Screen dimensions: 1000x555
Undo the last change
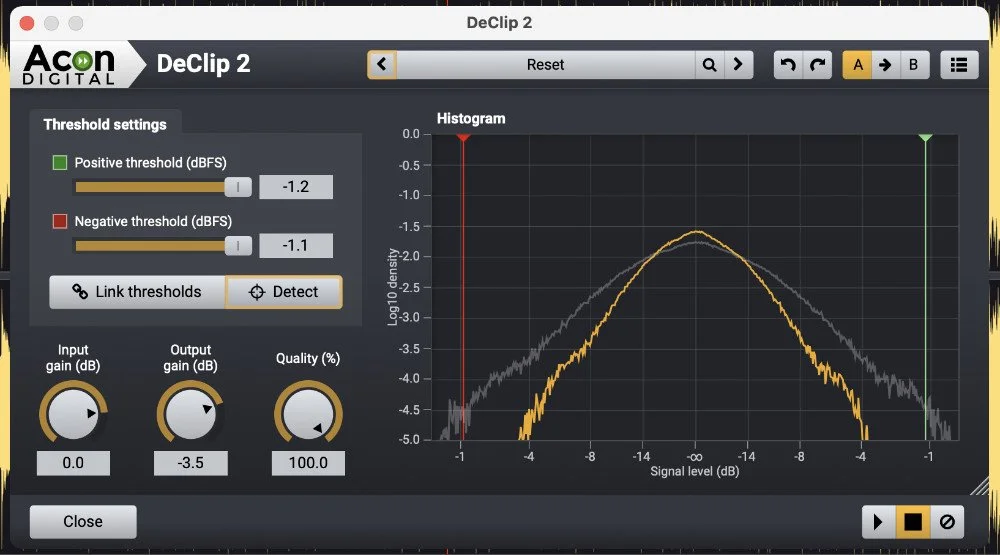[x=788, y=64]
